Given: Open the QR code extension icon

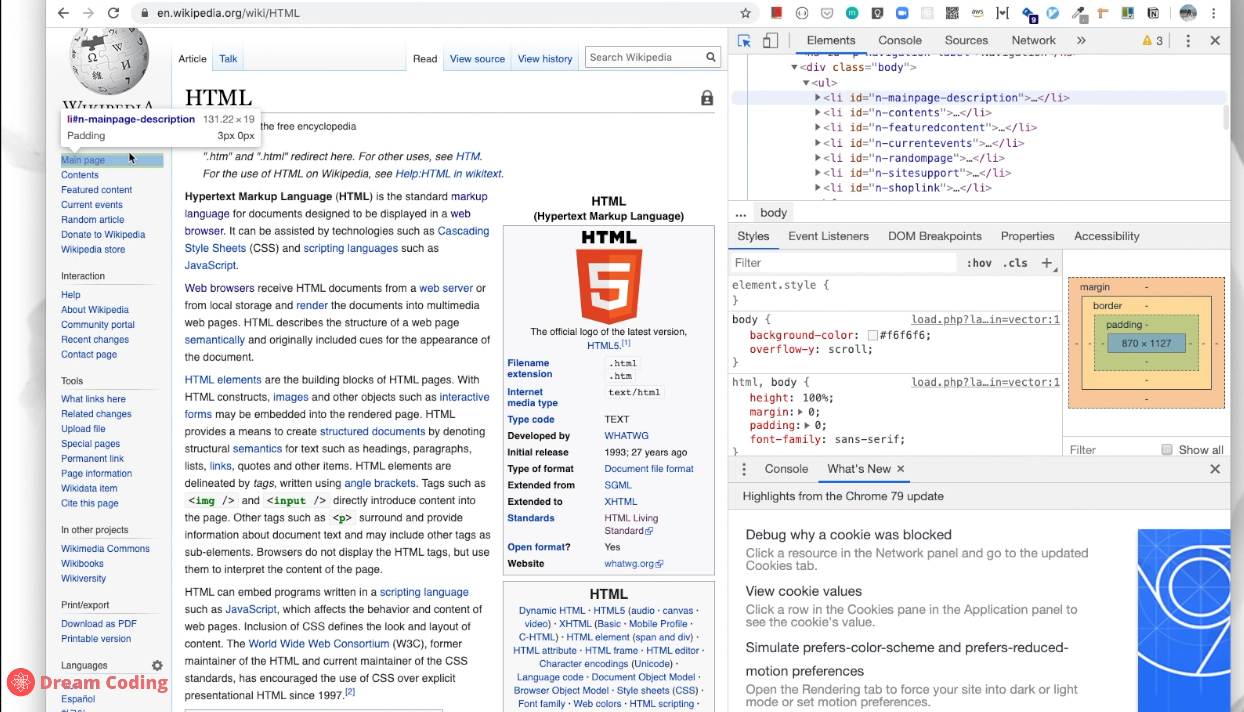Looking at the screenshot, I should pyautogui.click(x=952, y=13).
